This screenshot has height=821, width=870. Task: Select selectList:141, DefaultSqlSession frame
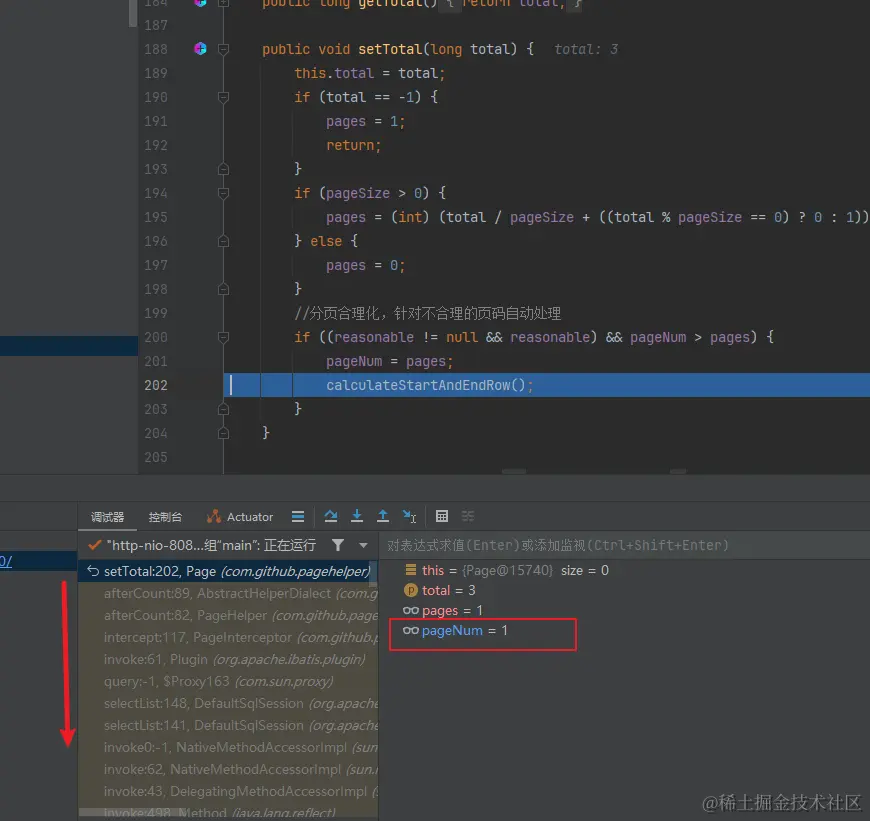(227, 725)
